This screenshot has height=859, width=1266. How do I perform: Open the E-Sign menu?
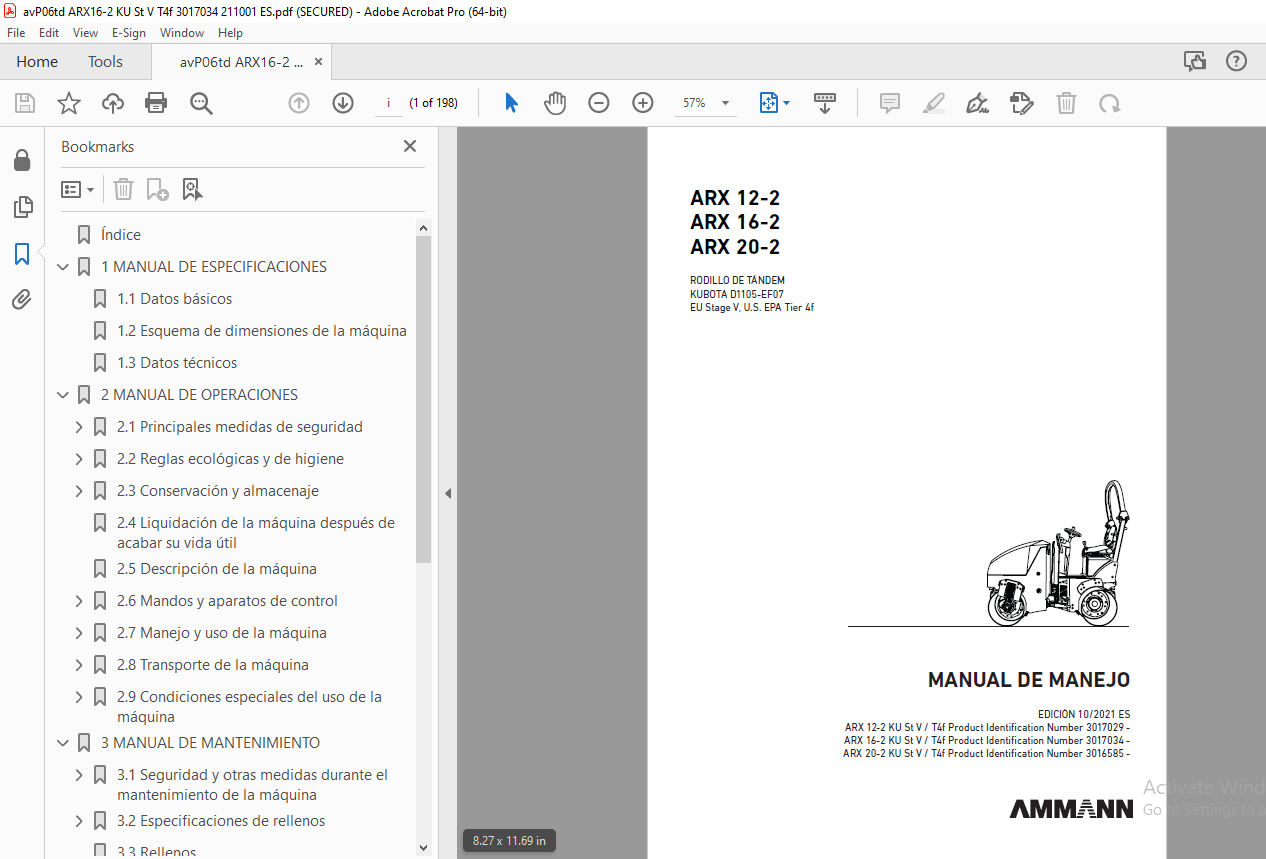[x=129, y=33]
